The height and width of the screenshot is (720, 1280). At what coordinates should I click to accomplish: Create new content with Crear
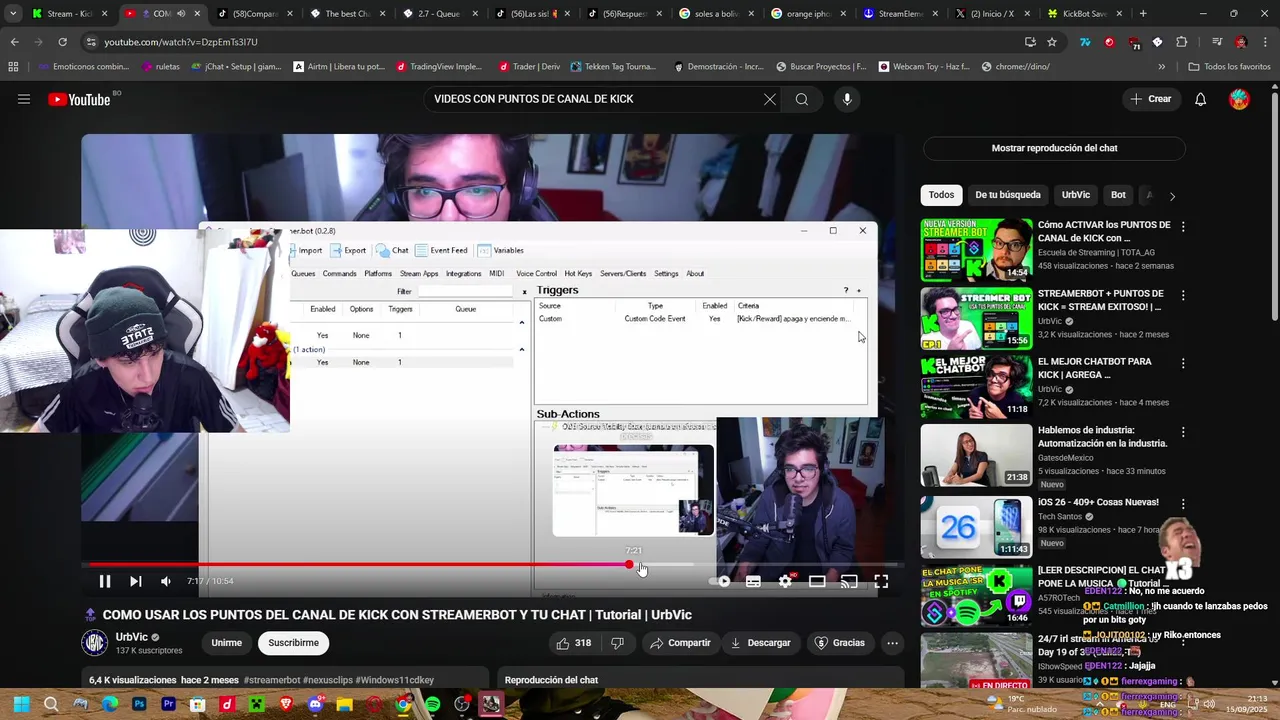pyautogui.click(x=1151, y=99)
